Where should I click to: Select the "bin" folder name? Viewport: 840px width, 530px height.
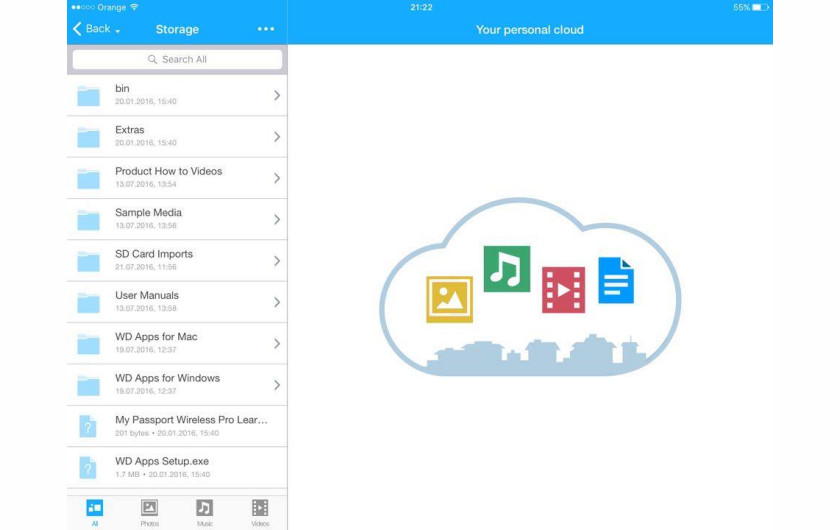pyautogui.click(x=122, y=88)
